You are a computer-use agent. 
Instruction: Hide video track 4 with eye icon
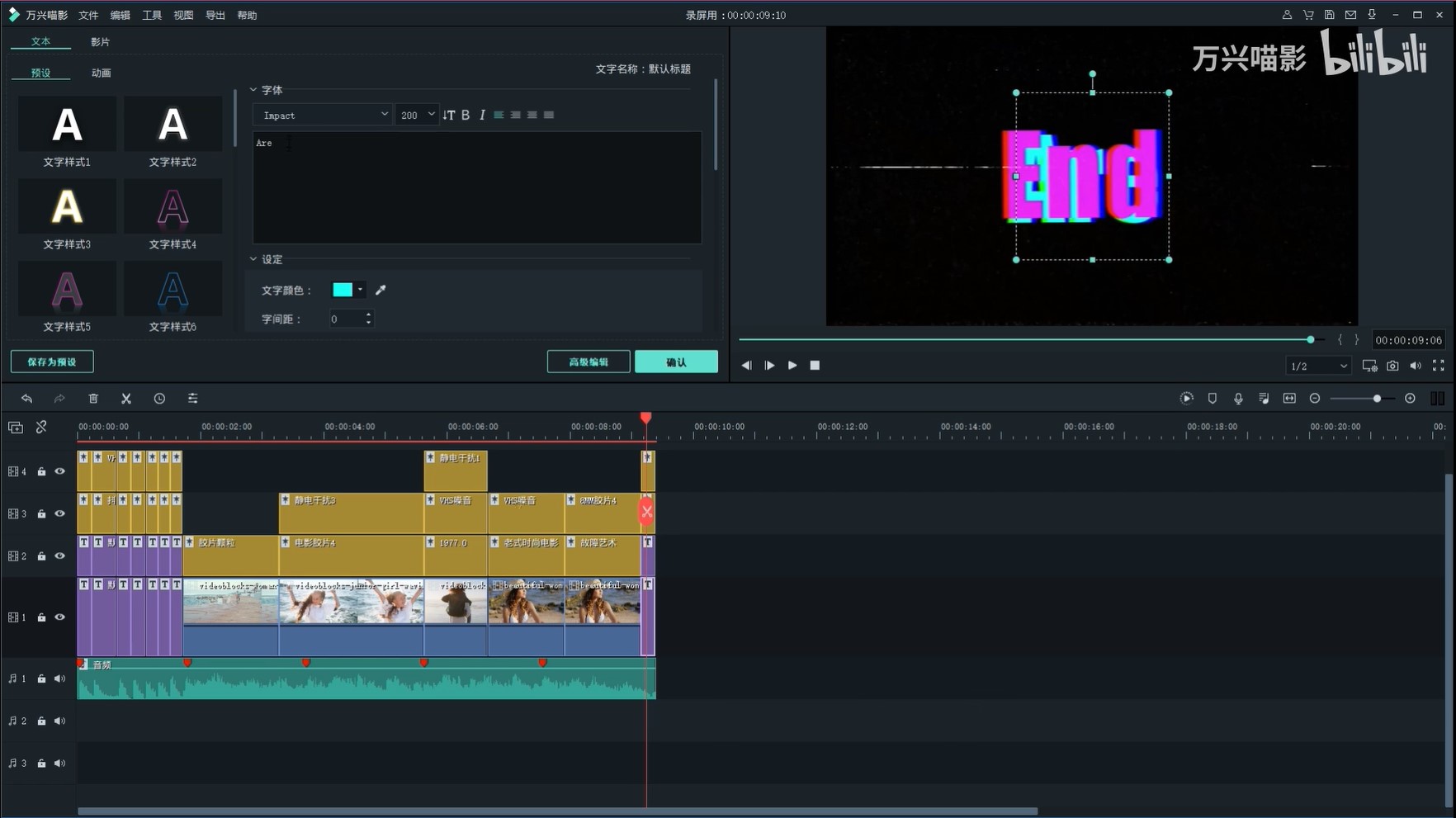(x=60, y=471)
